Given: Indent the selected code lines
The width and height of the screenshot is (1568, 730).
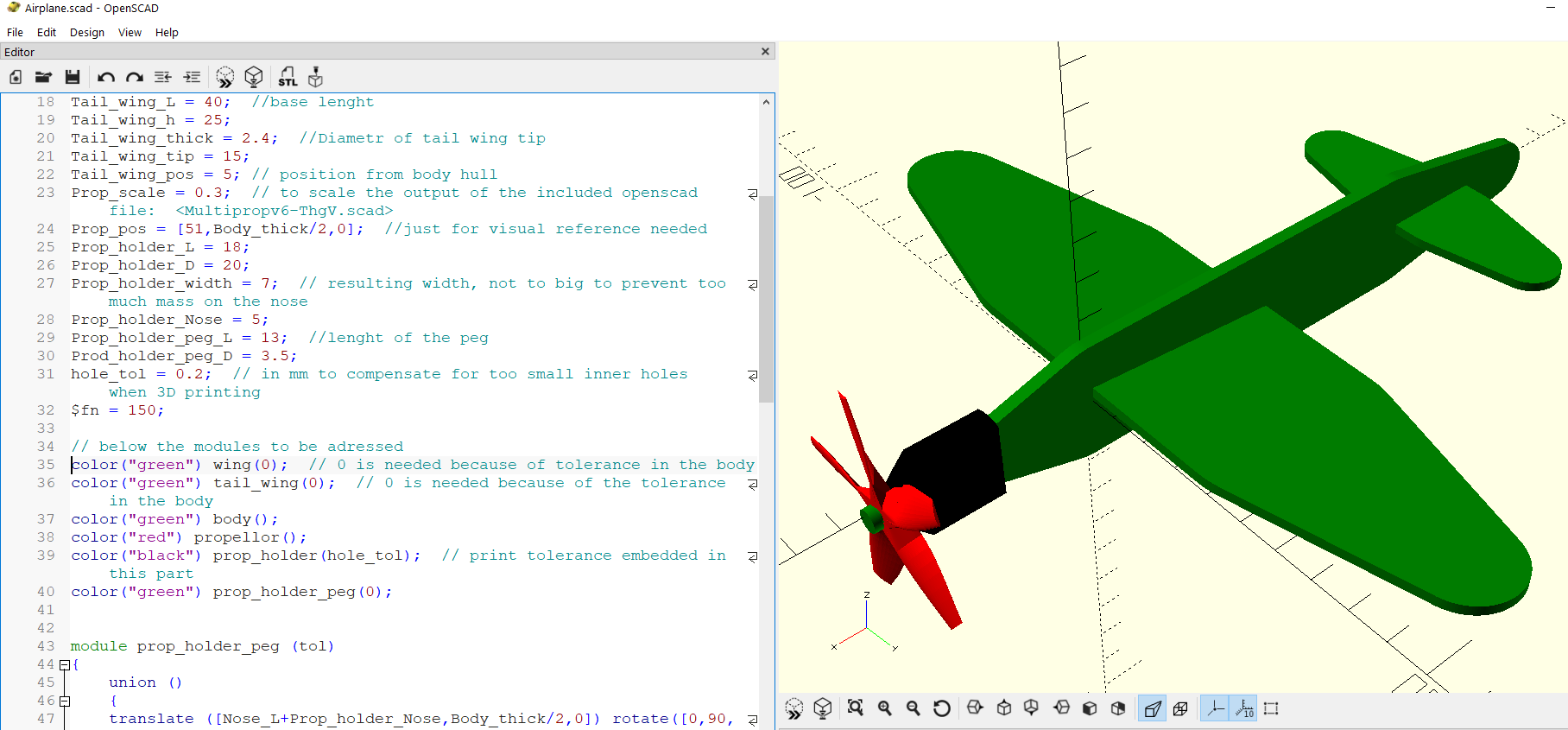Looking at the screenshot, I should tap(192, 77).
